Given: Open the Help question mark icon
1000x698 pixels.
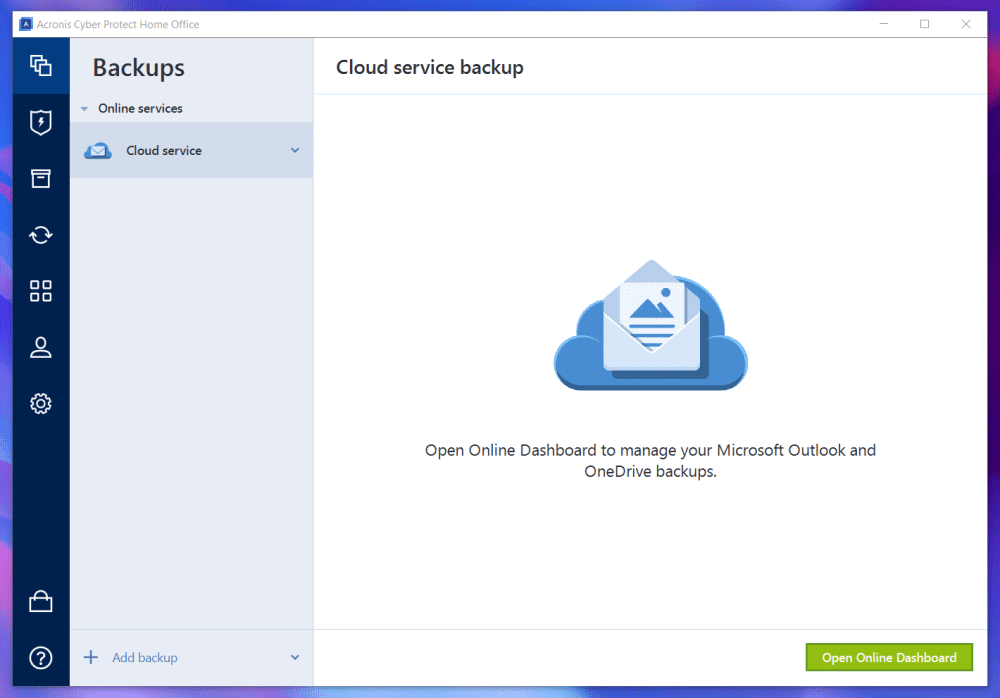Looking at the screenshot, I should click(41, 658).
